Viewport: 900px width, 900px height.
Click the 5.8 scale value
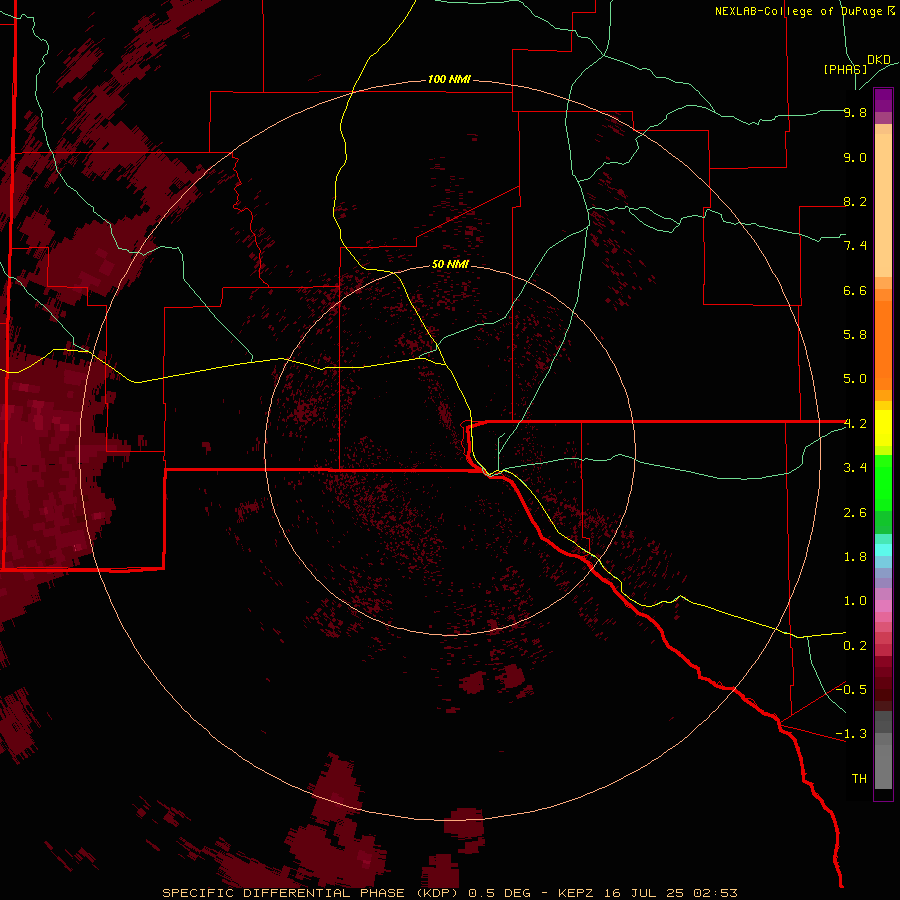tap(855, 335)
